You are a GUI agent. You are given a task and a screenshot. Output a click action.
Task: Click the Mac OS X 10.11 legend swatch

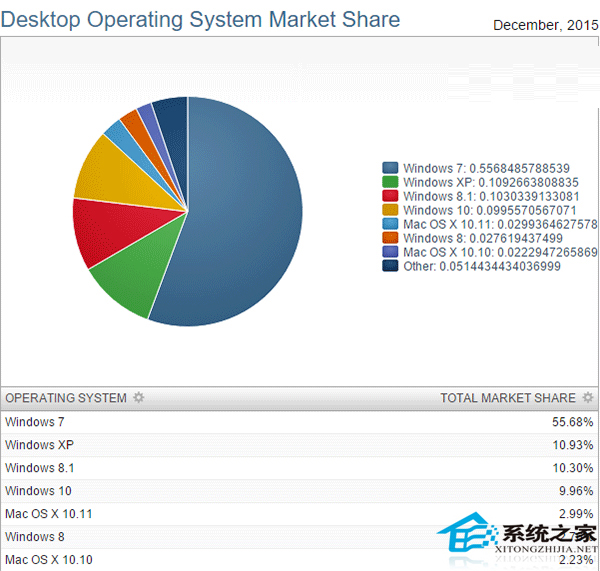coord(390,224)
